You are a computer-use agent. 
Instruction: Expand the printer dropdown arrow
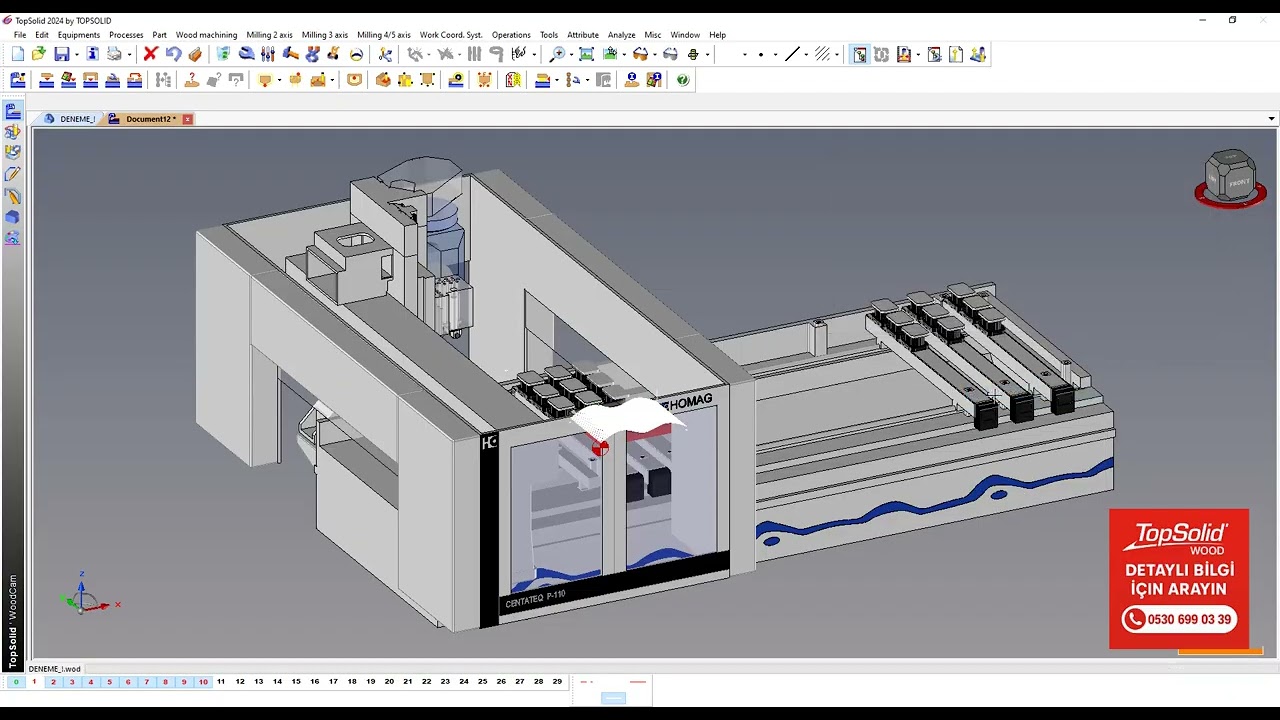click(129, 55)
